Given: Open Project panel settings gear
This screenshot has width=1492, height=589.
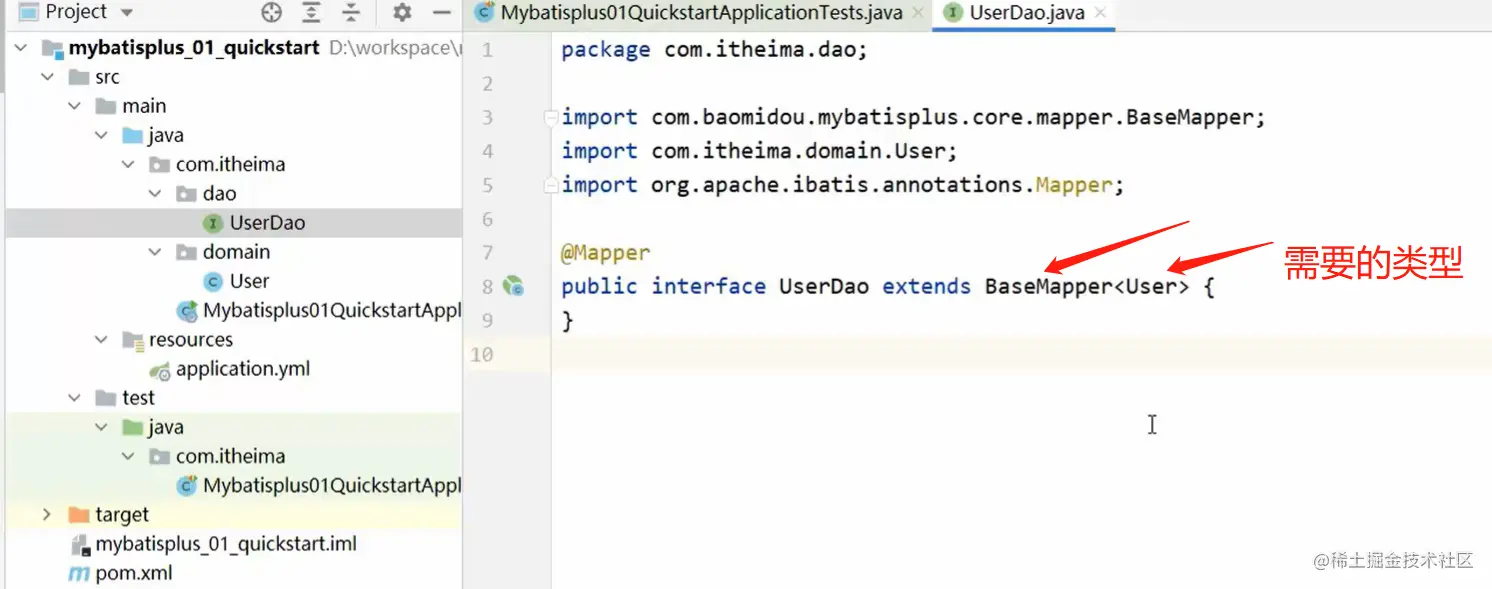Looking at the screenshot, I should click(402, 12).
